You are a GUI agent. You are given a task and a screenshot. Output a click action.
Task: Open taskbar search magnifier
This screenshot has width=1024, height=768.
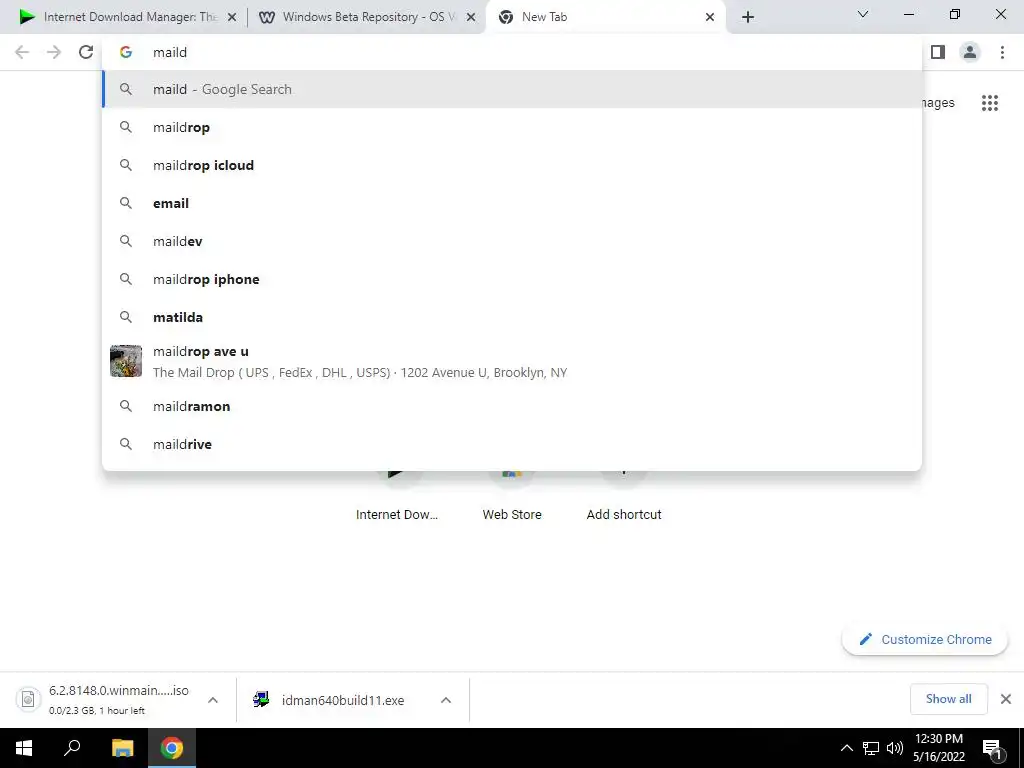click(x=72, y=748)
